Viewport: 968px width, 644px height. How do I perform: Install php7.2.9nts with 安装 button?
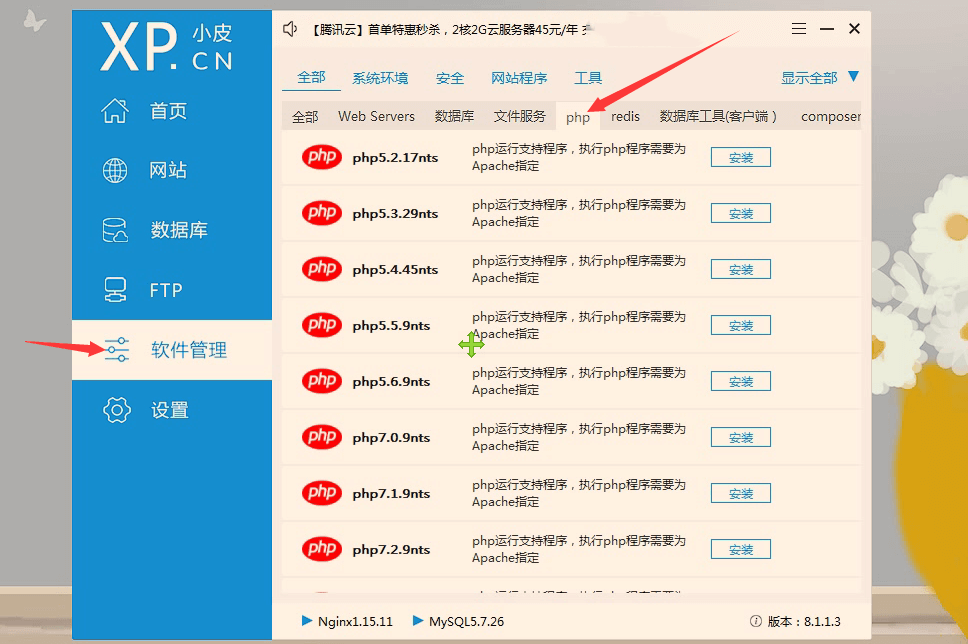[x=741, y=550]
